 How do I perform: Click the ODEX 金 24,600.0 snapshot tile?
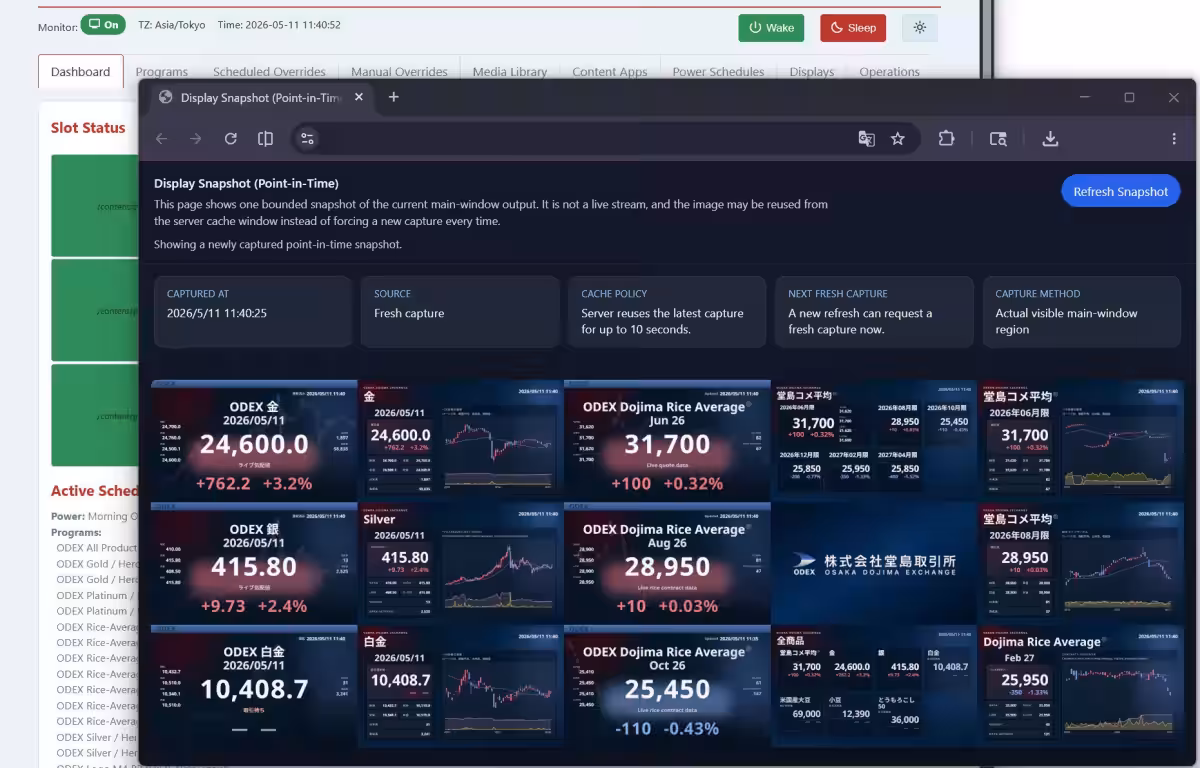point(254,439)
